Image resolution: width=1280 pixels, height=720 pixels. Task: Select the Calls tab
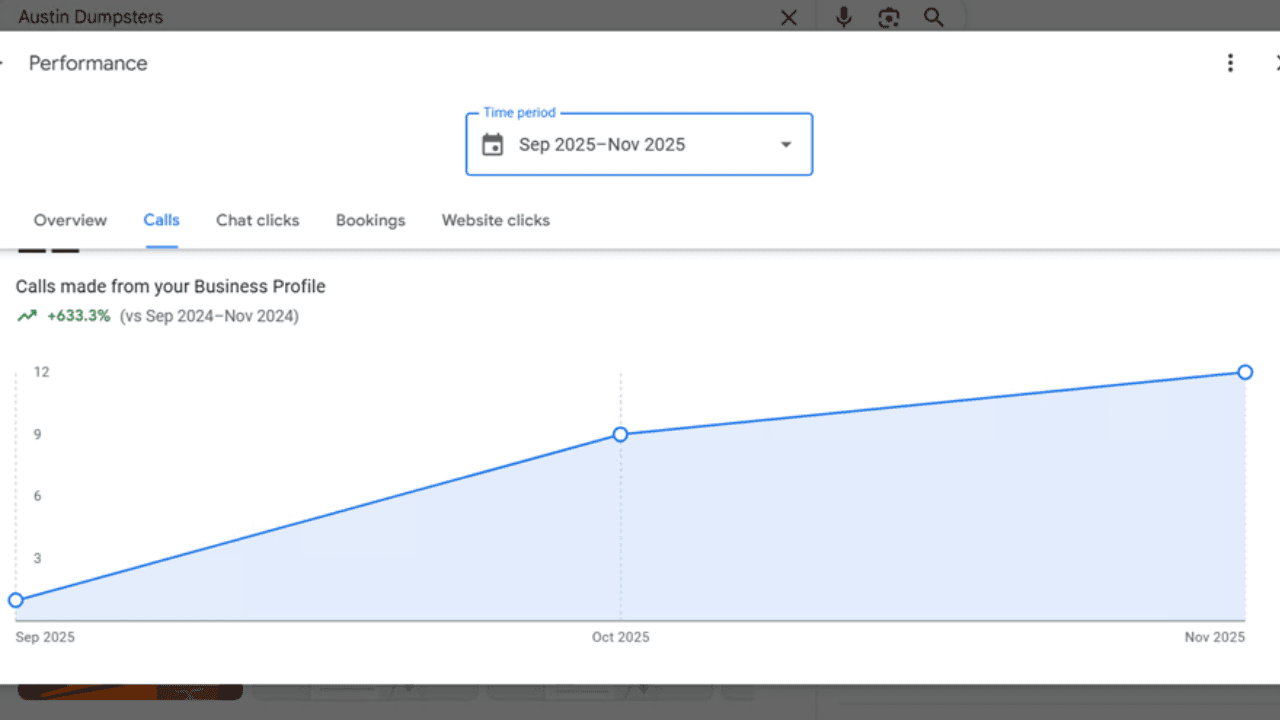(161, 220)
